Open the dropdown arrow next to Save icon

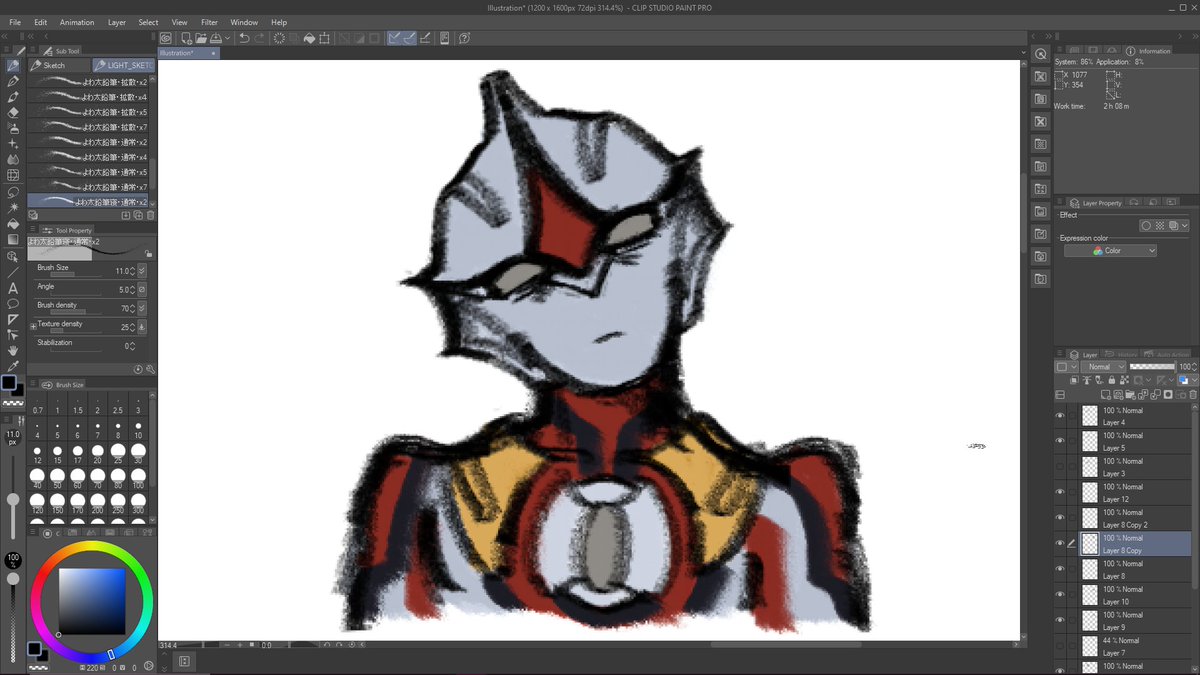[229, 38]
